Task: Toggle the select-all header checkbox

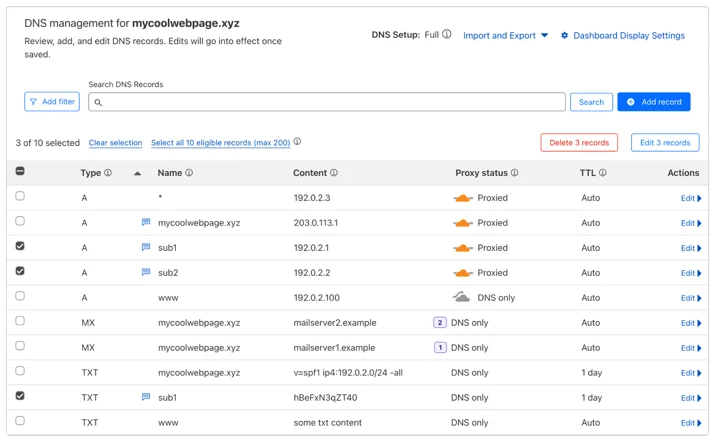Action: coord(20,171)
